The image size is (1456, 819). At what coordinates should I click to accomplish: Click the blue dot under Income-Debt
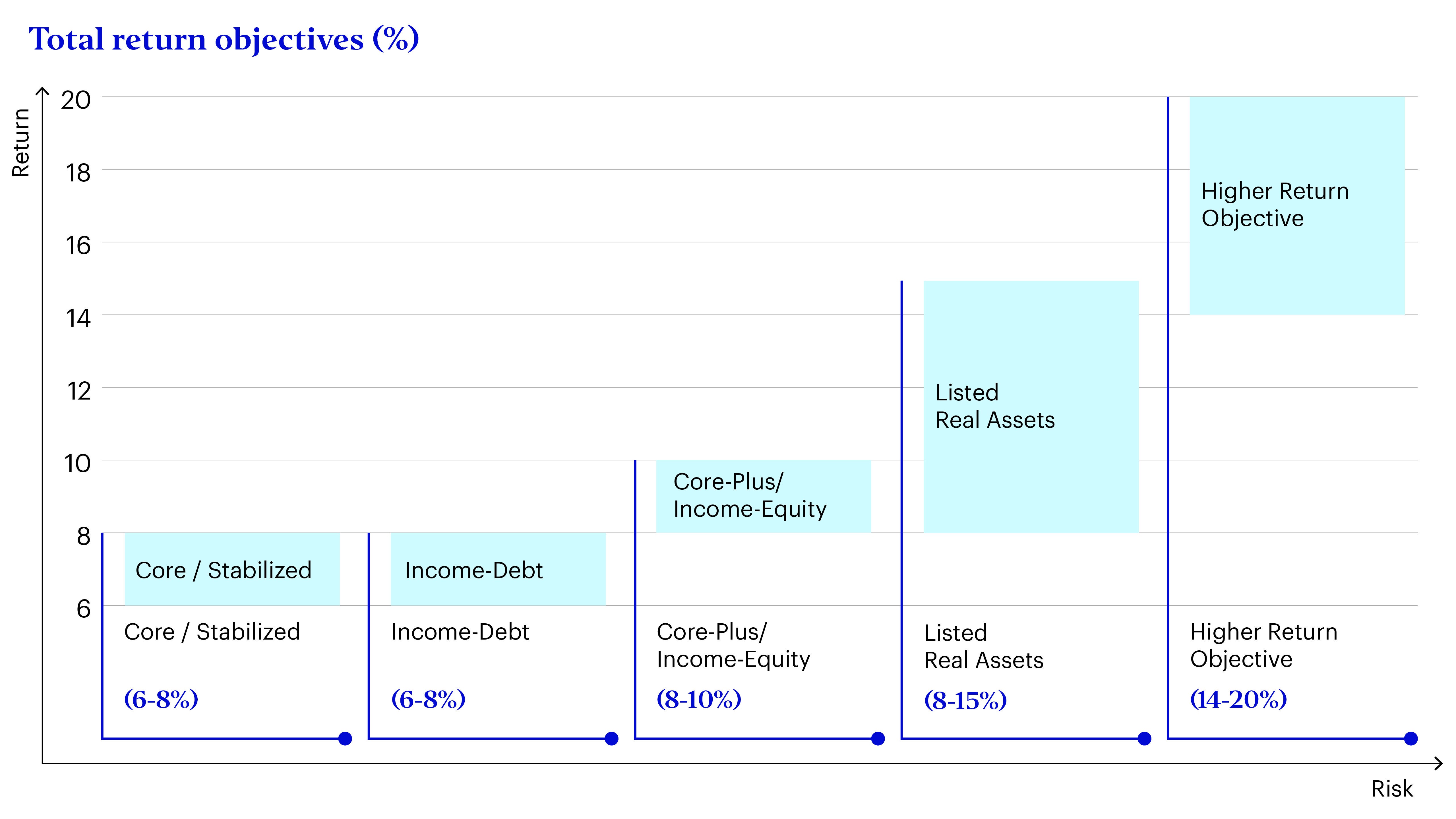tap(611, 738)
